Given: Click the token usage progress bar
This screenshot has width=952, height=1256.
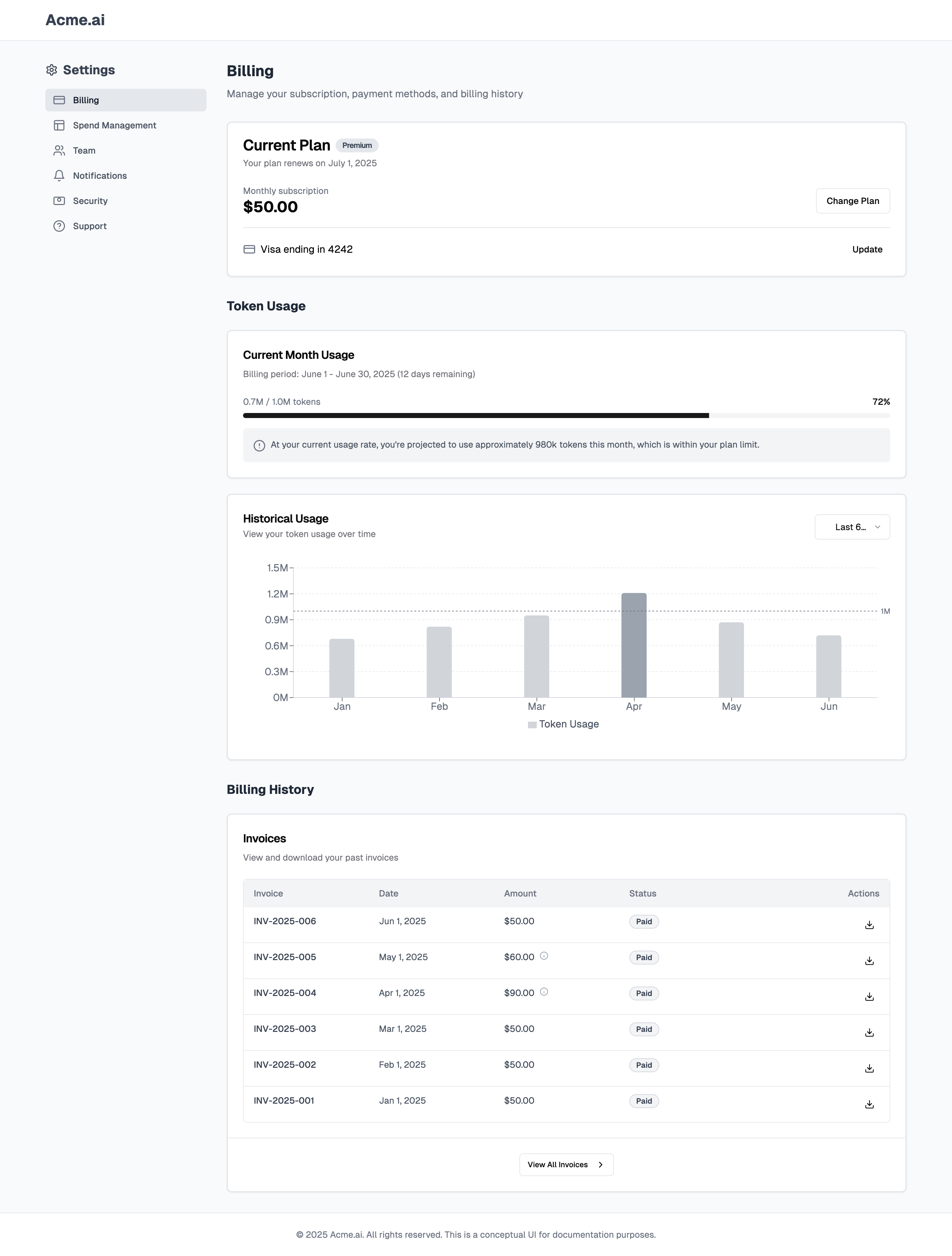Looking at the screenshot, I should pyautogui.click(x=566, y=416).
